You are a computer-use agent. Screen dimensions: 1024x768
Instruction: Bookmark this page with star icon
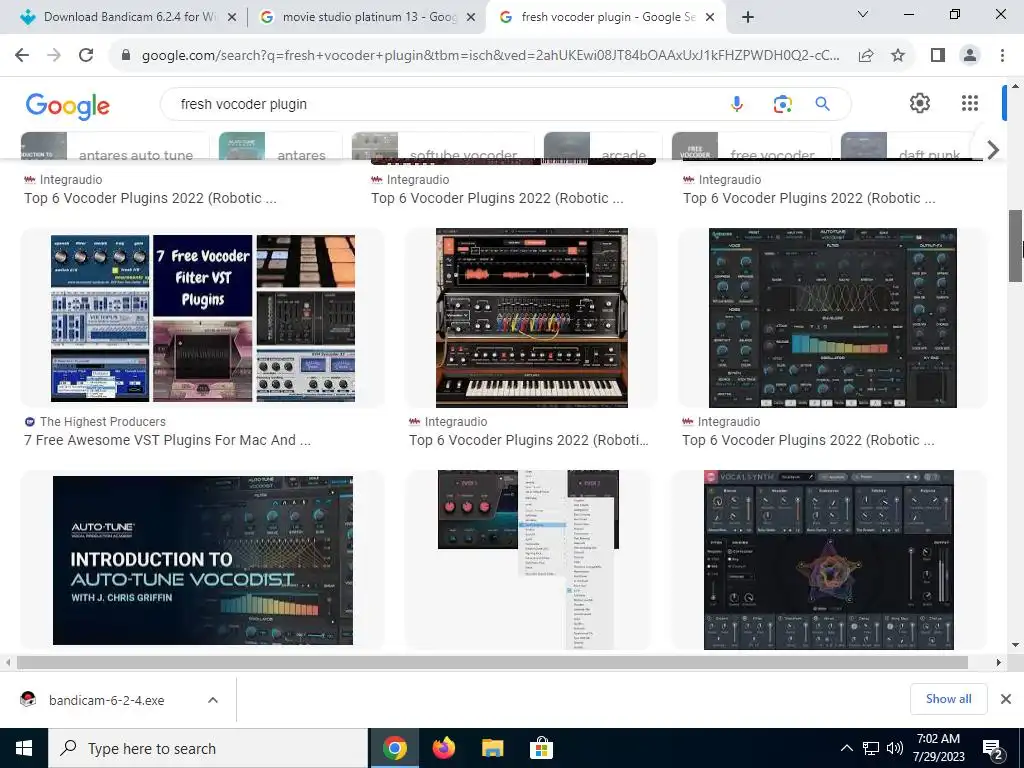click(x=898, y=56)
